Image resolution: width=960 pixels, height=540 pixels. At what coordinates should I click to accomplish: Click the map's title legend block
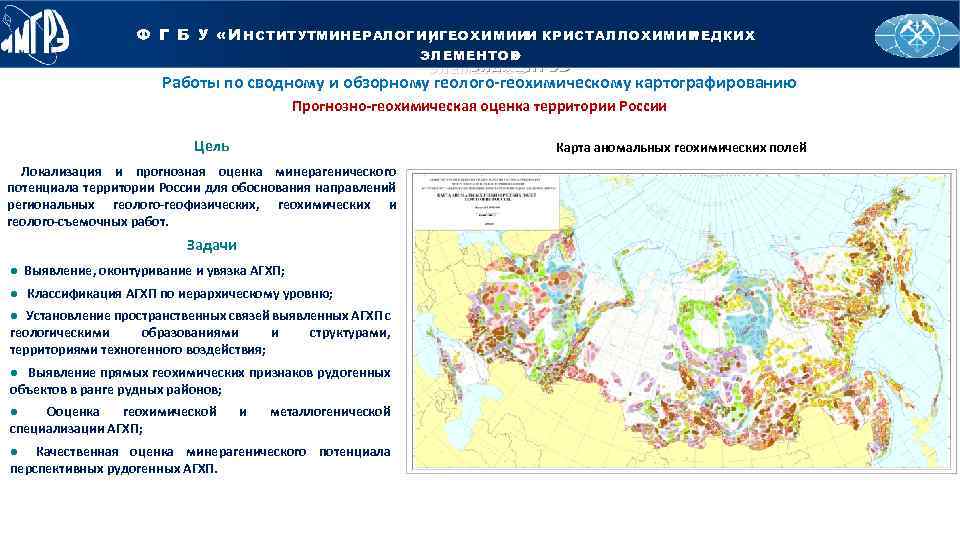[x=486, y=201]
